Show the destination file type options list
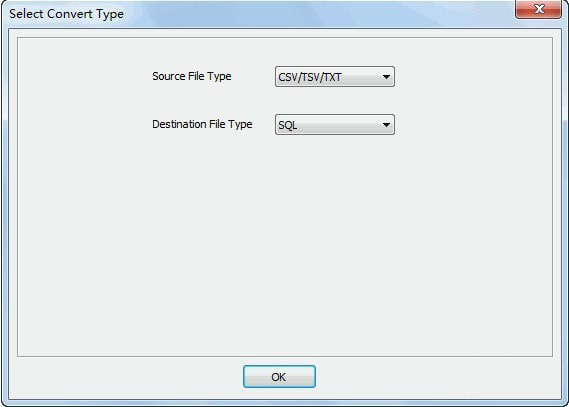Viewport: 569px width, 407px height. pos(335,125)
